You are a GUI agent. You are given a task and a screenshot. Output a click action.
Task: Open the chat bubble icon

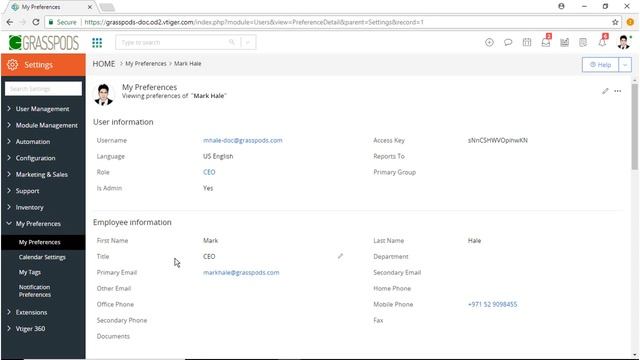tap(508, 42)
